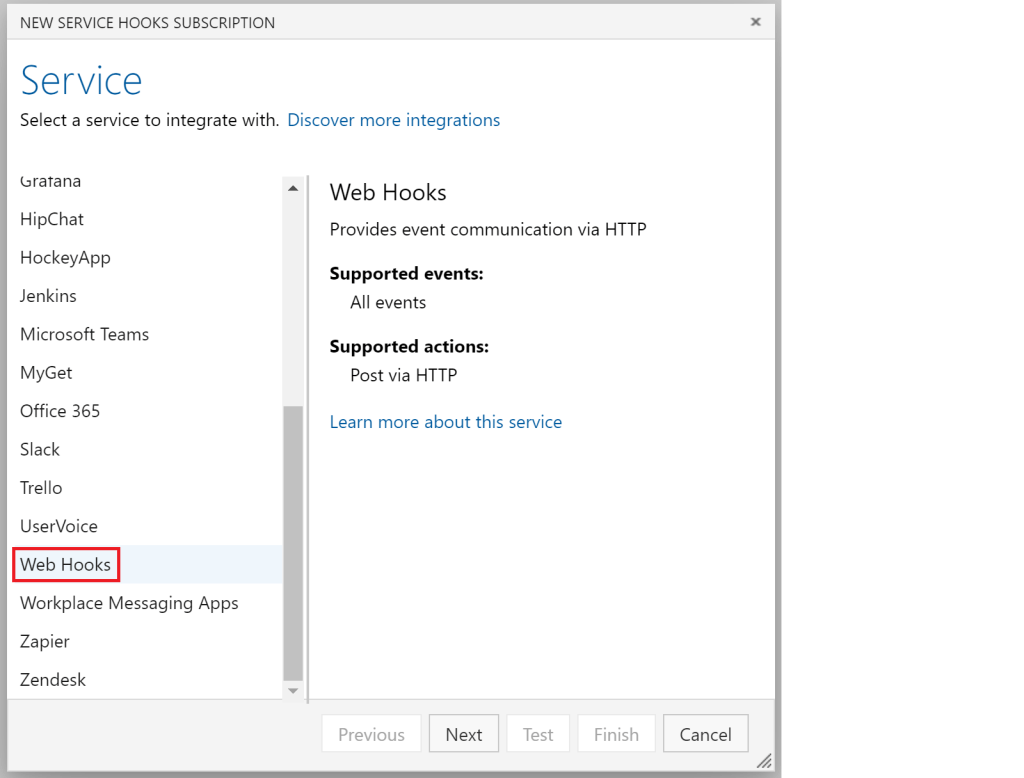Screen dimensions: 1024x778
Task: Select HockeyApp service
Action: [65, 258]
